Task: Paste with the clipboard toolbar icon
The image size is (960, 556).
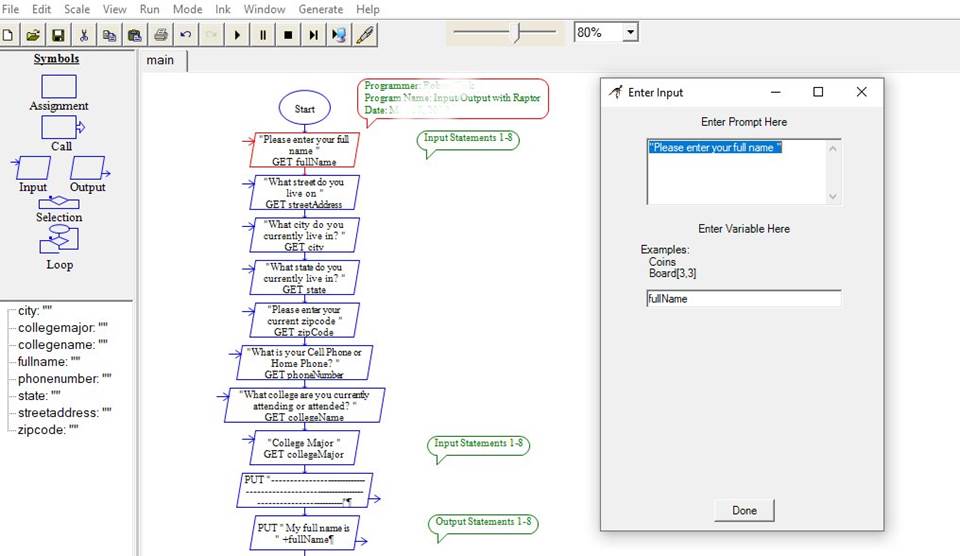Action: (x=135, y=35)
